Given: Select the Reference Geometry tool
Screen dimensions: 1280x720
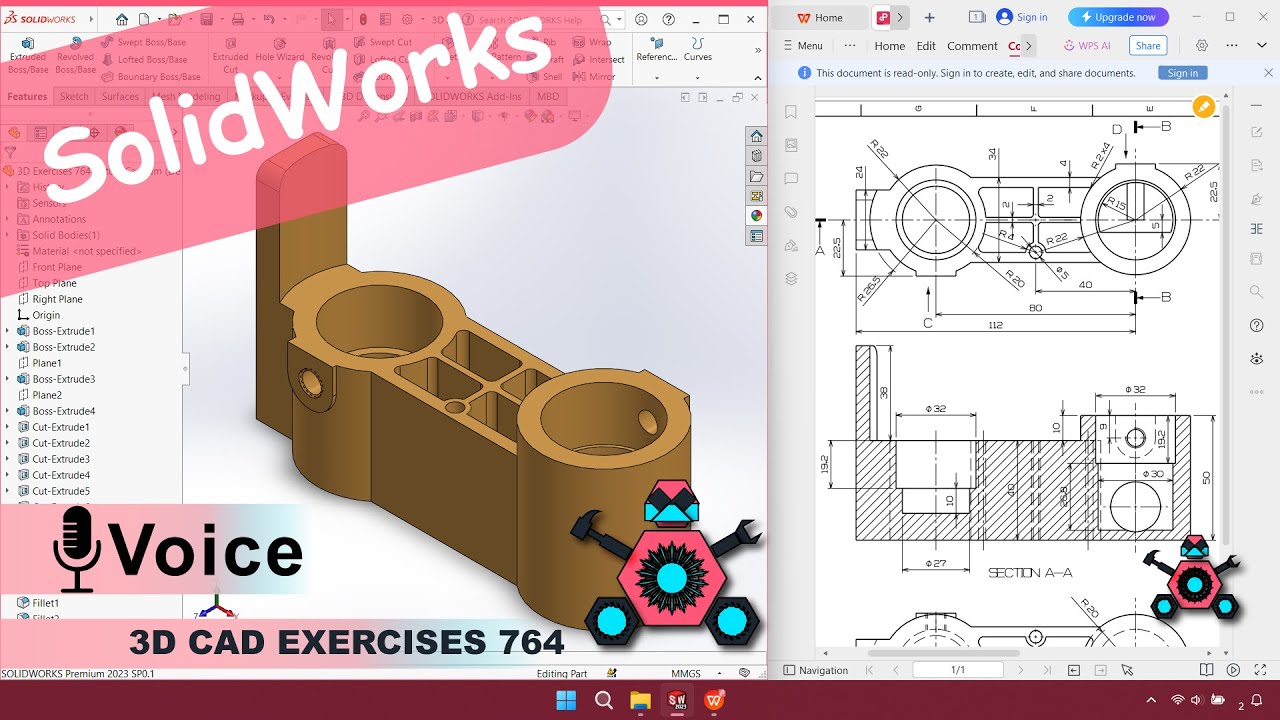Looking at the screenshot, I should pos(657,49).
